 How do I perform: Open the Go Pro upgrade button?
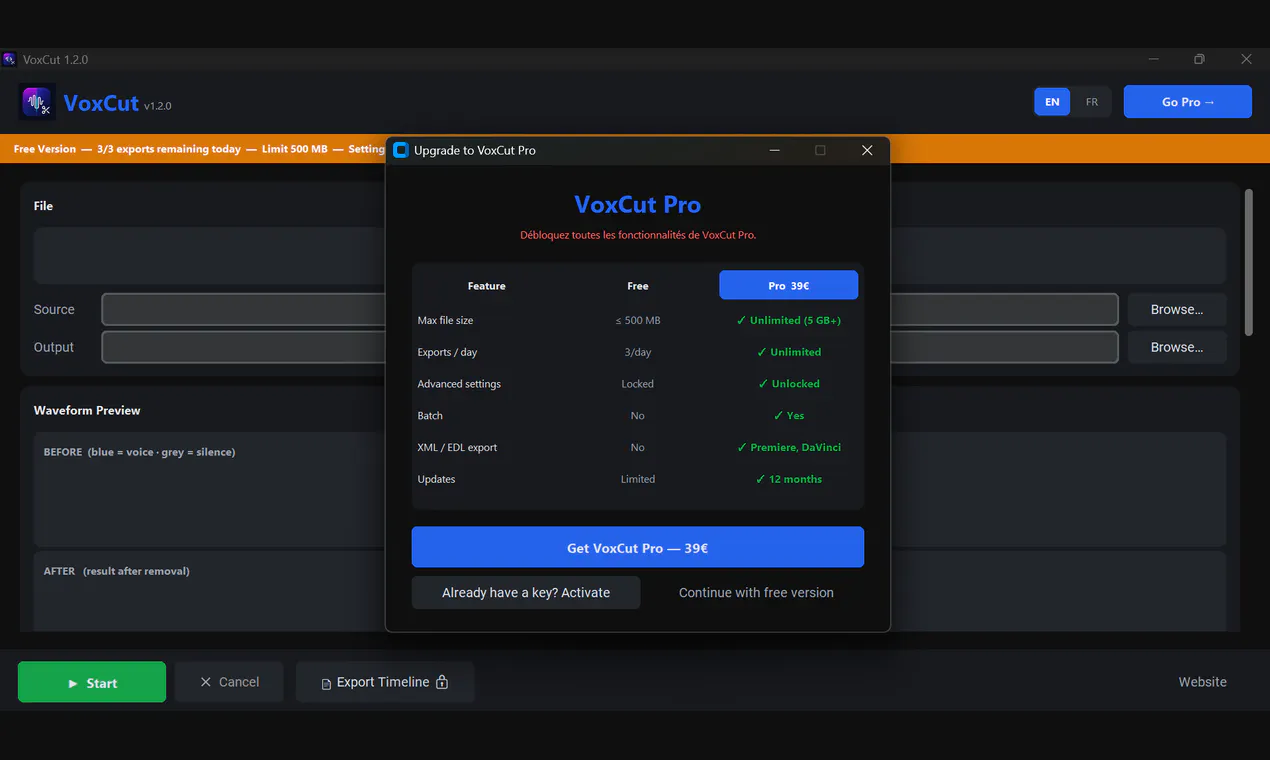1188,102
